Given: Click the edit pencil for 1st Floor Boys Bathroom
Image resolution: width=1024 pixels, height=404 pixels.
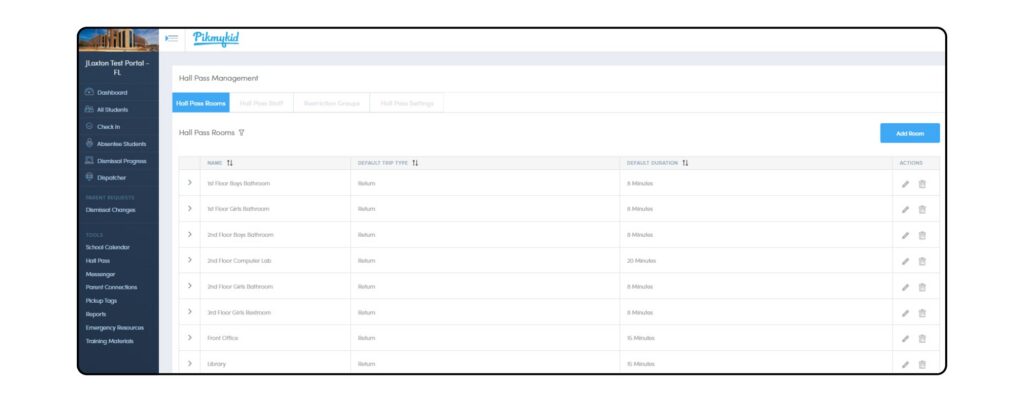Looking at the screenshot, I should (906, 184).
